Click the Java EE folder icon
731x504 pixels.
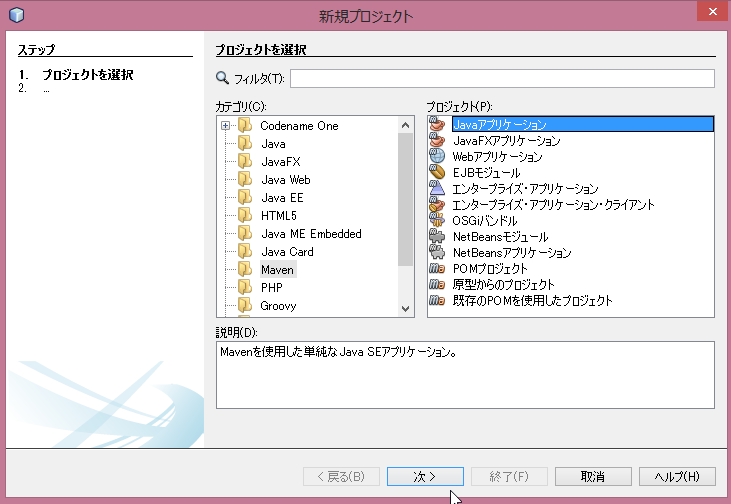tap(245, 197)
